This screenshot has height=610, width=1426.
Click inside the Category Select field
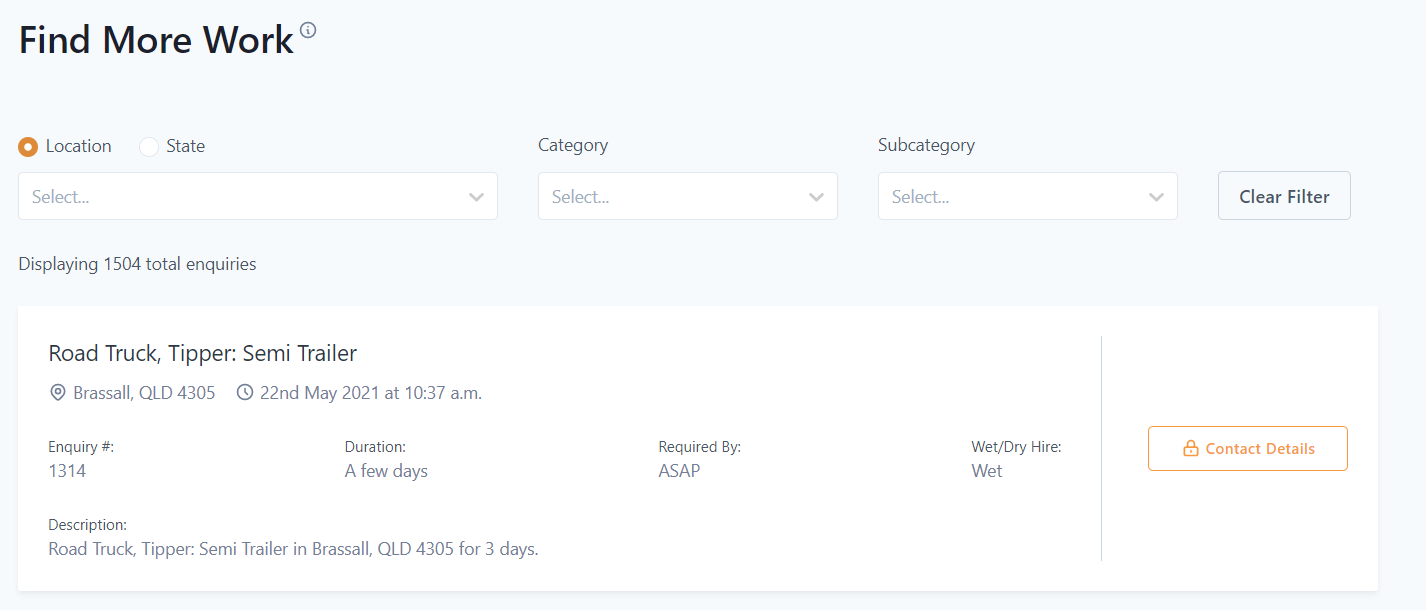688,196
